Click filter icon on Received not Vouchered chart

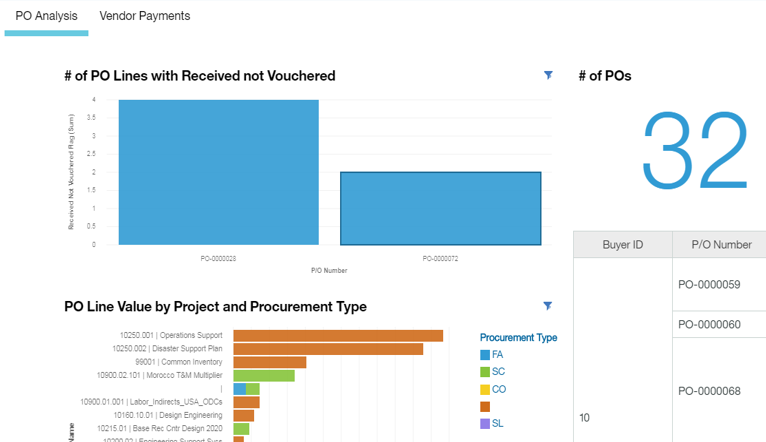tap(548, 76)
